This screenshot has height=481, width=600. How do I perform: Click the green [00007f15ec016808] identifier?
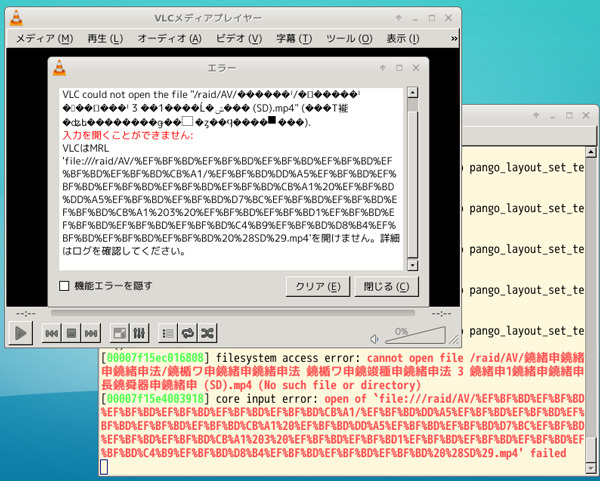coord(155,358)
